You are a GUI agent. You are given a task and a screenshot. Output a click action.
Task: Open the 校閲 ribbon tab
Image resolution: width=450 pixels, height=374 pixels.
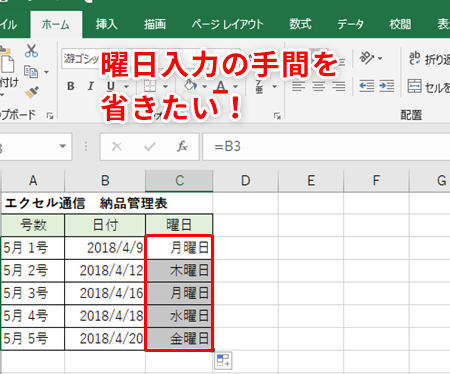(x=400, y=24)
